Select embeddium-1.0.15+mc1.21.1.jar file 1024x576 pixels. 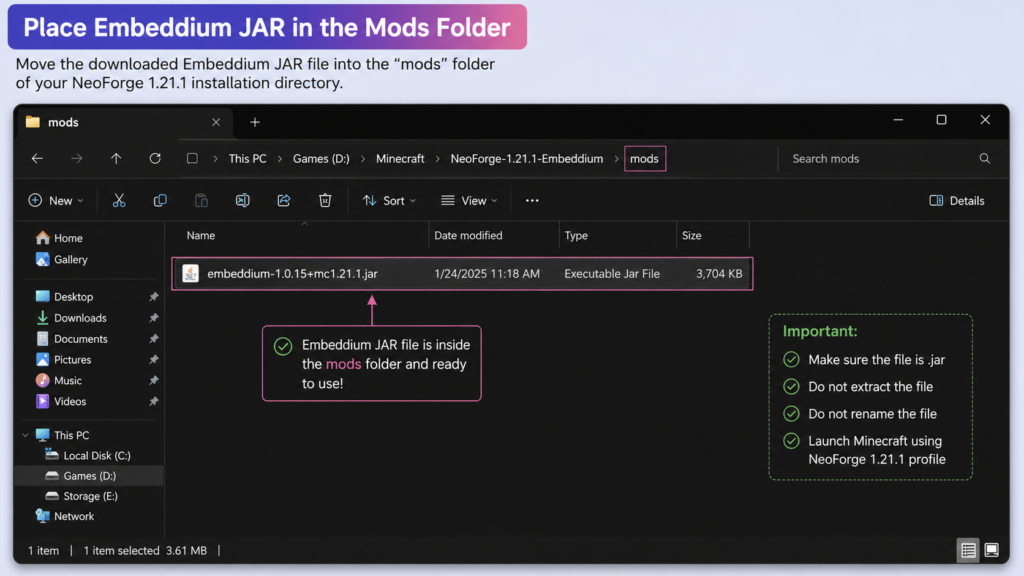click(x=462, y=274)
